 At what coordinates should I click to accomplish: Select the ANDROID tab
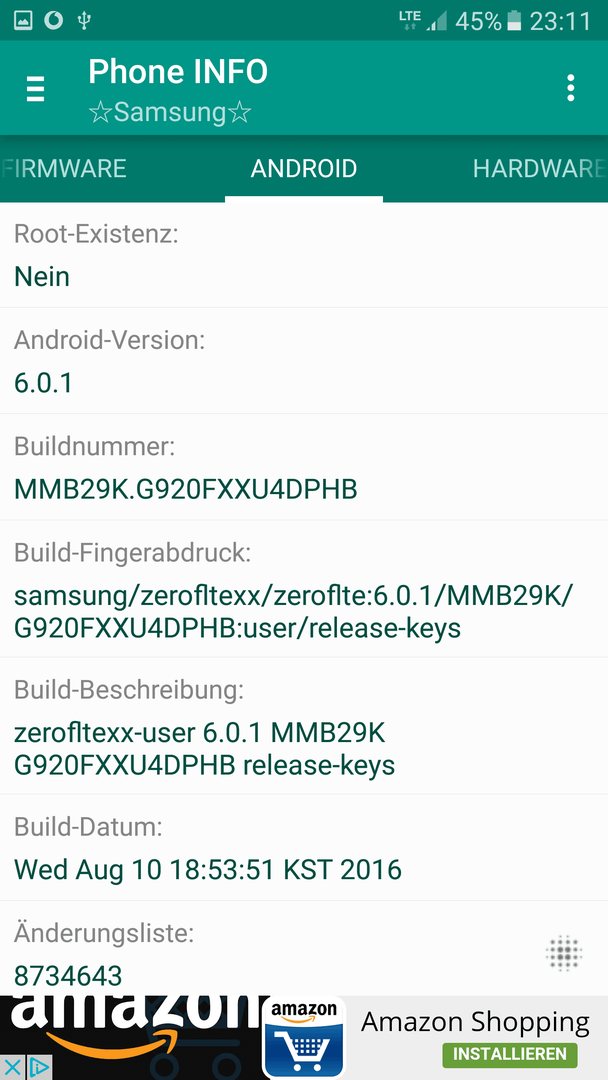(304, 169)
